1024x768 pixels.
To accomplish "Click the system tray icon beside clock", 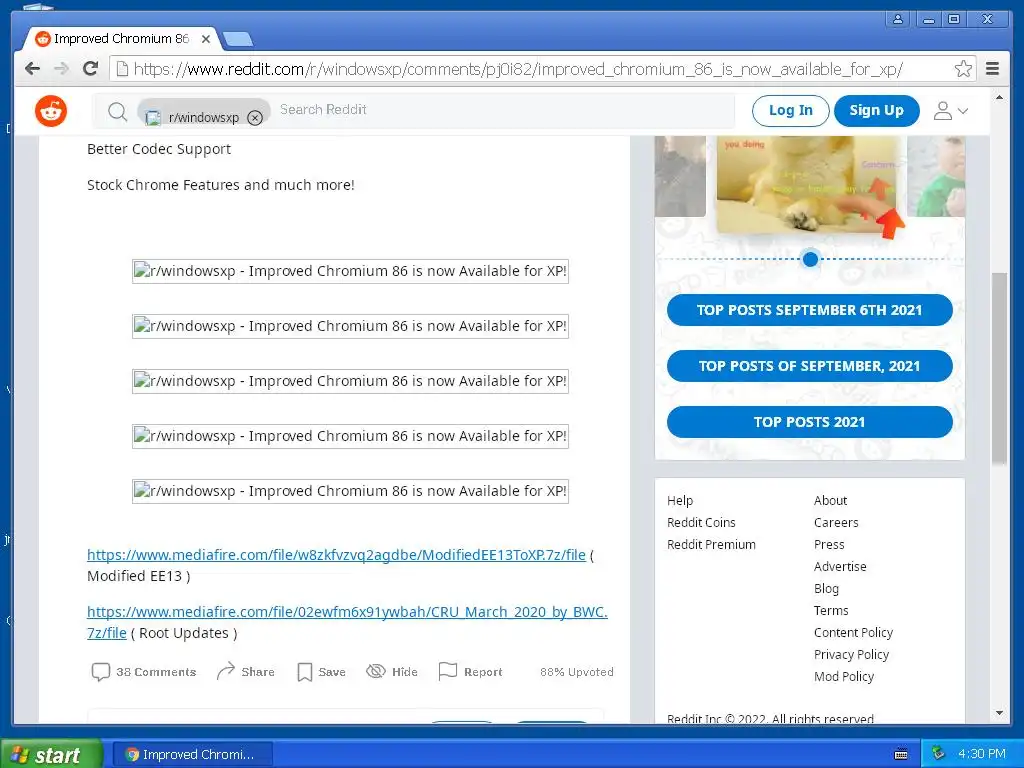I will 938,754.
